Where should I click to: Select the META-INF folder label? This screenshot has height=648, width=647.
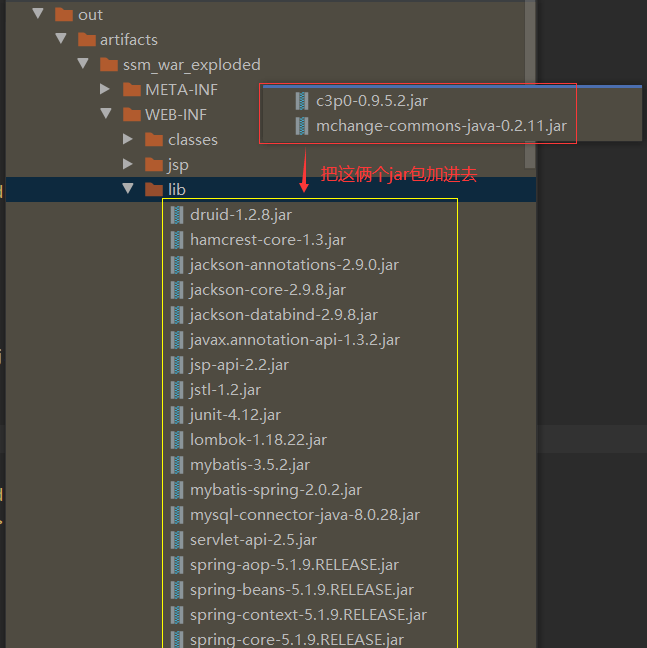[181, 90]
